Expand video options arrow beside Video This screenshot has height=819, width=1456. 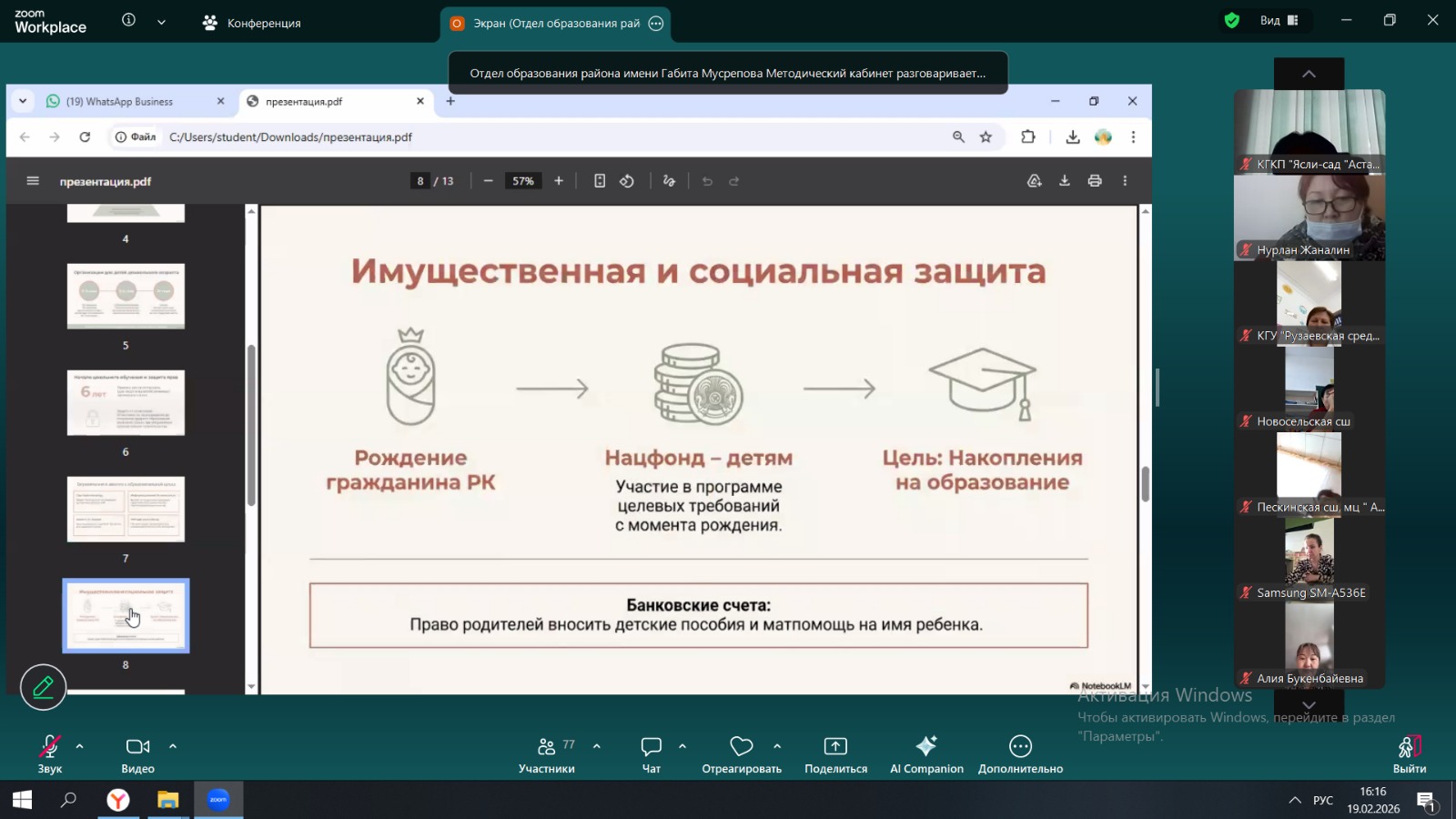coord(173,746)
